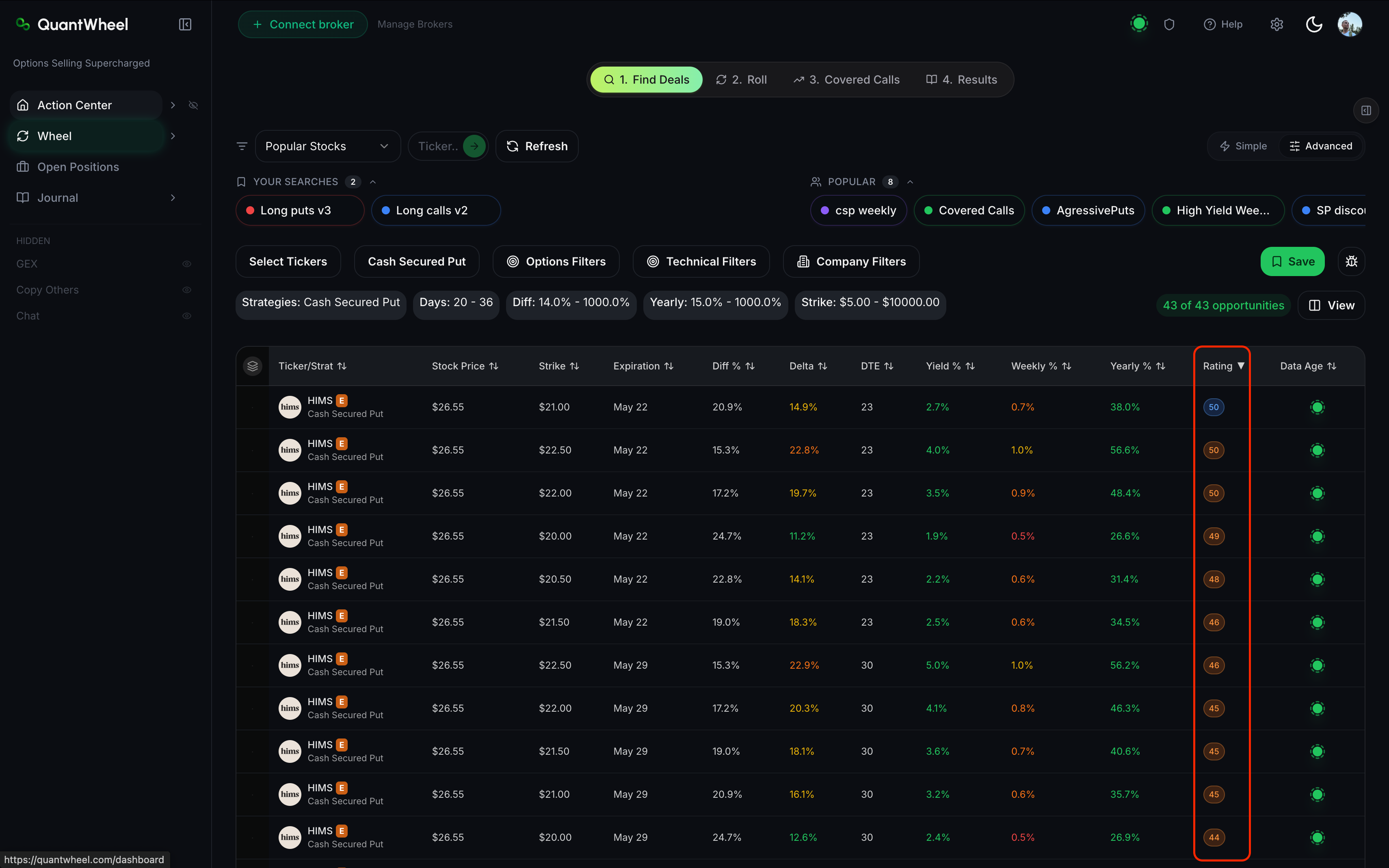Sort by Strike column
This screenshot has width=1389, height=868.
(x=559, y=366)
